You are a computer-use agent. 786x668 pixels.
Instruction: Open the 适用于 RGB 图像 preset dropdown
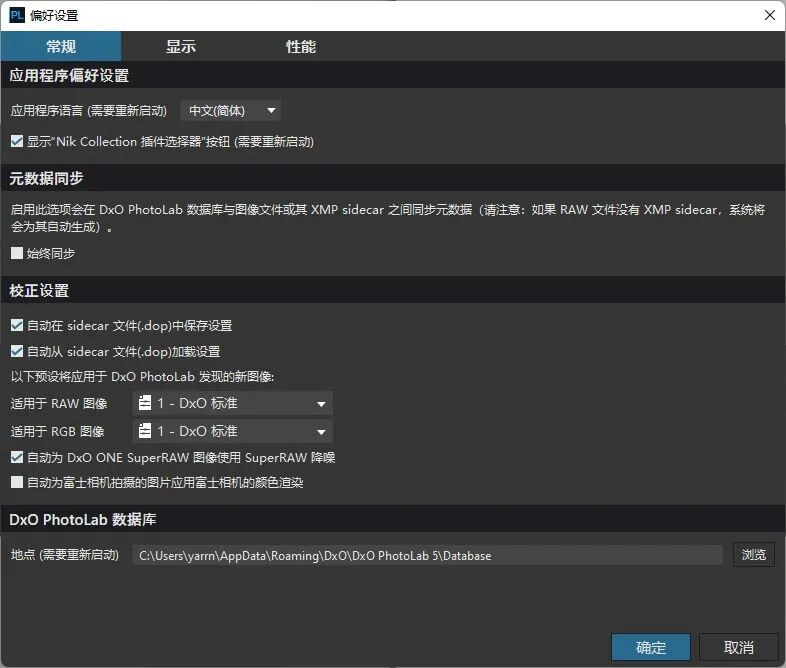[x=233, y=431]
